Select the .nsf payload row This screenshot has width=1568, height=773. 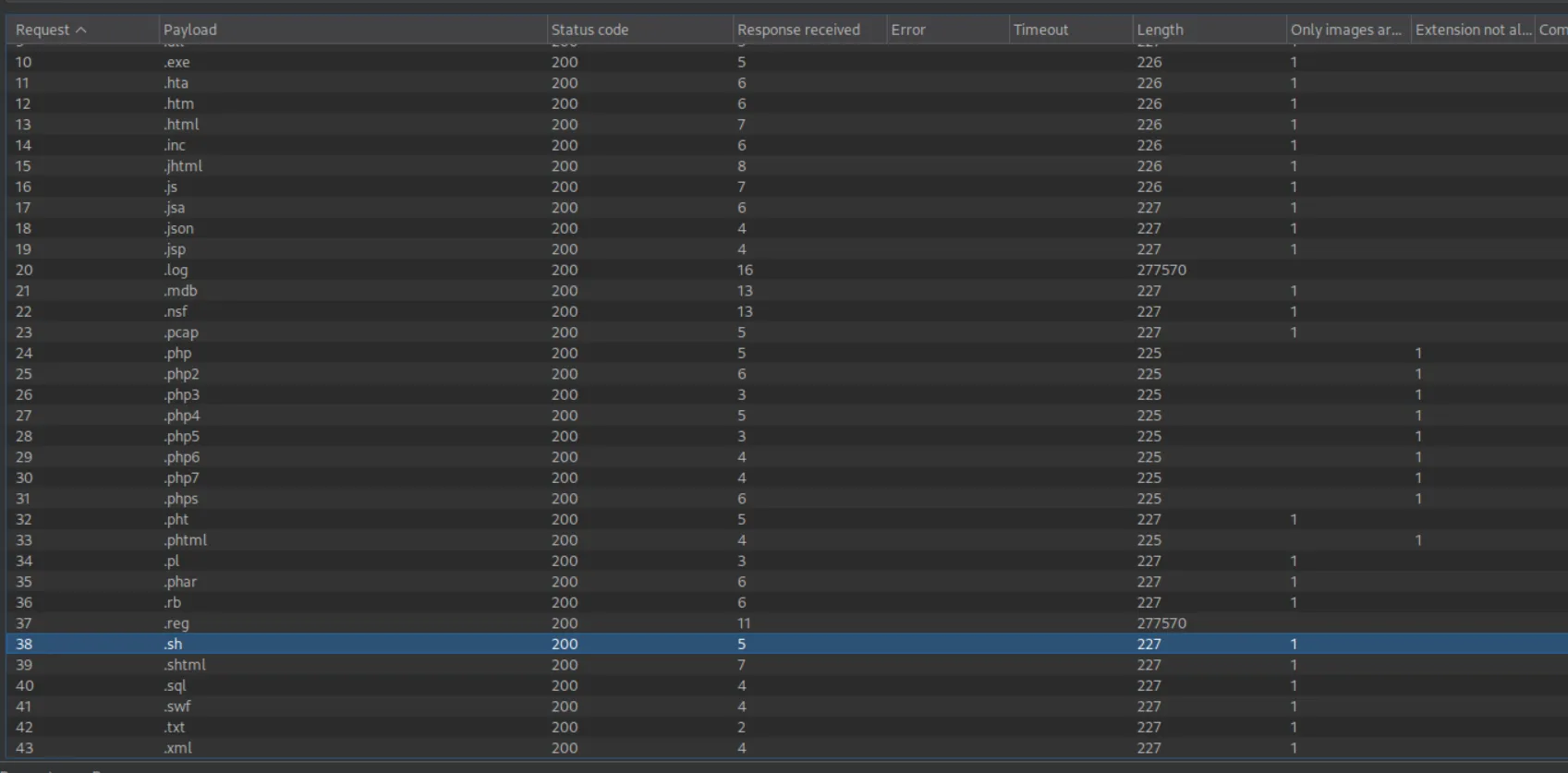(787, 311)
